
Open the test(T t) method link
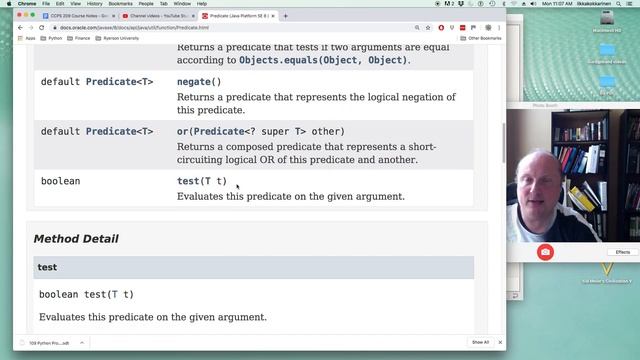tap(202, 181)
